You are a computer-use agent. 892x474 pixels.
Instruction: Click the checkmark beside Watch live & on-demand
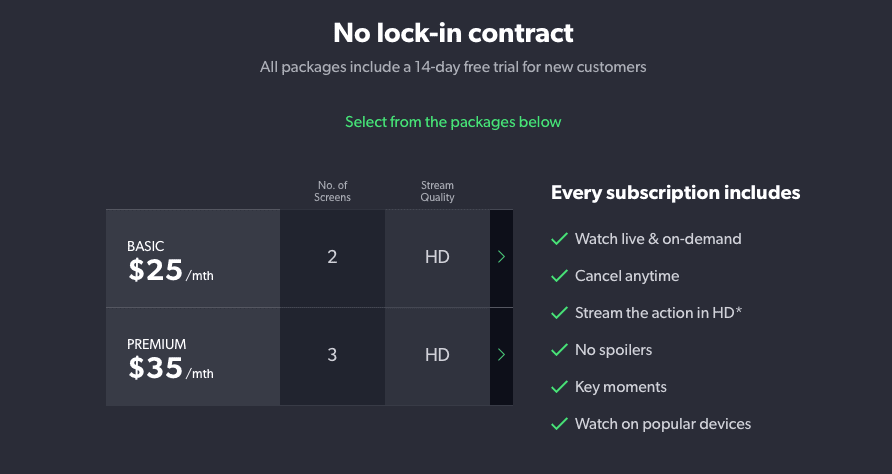coord(560,238)
